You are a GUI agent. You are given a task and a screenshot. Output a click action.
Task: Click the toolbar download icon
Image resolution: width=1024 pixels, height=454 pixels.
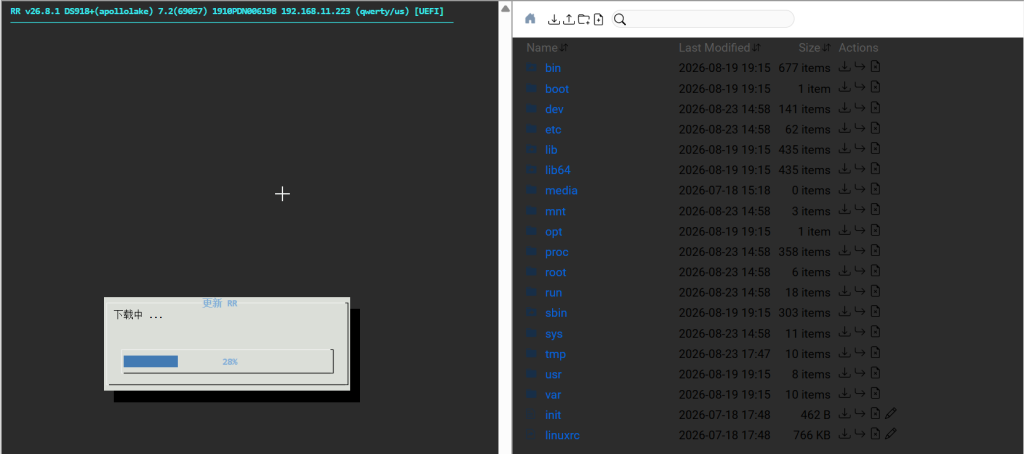[553, 20]
